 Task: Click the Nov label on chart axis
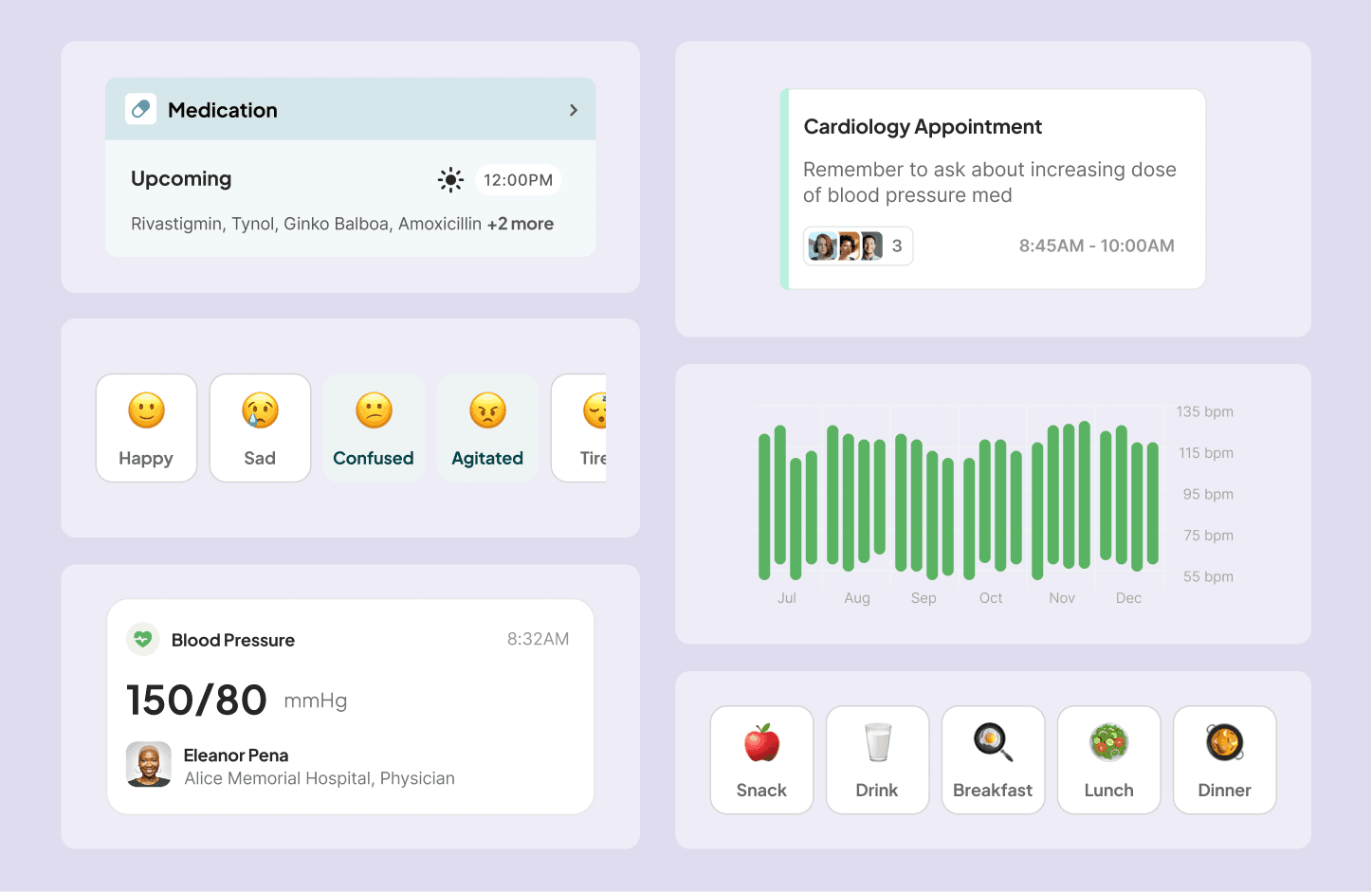pyautogui.click(x=1062, y=598)
